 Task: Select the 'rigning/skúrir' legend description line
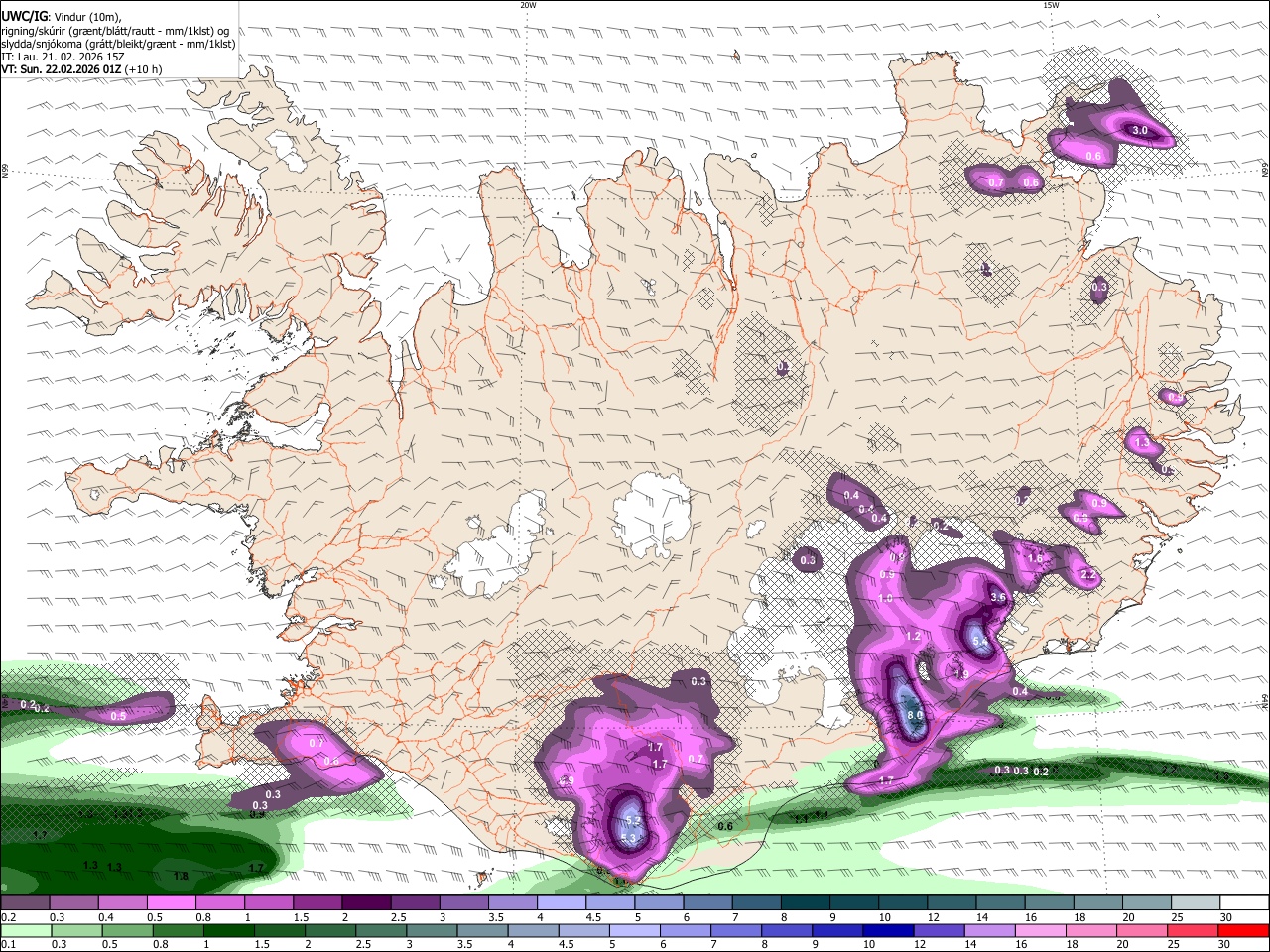pyautogui.click(x=115, y=31)
